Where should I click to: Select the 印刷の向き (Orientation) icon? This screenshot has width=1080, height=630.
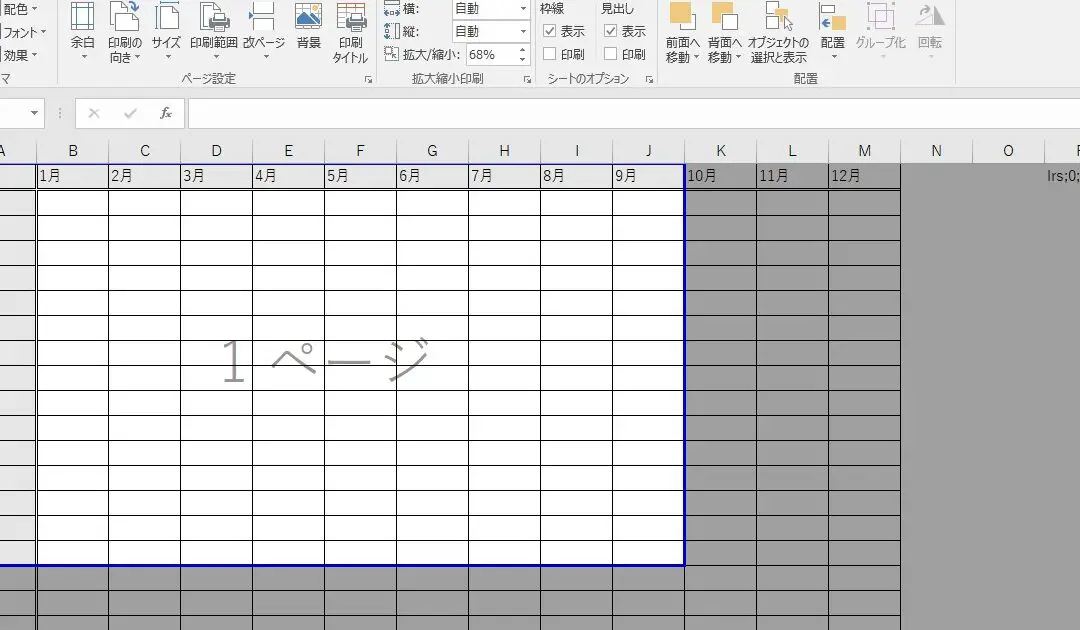tap(124, 30)
